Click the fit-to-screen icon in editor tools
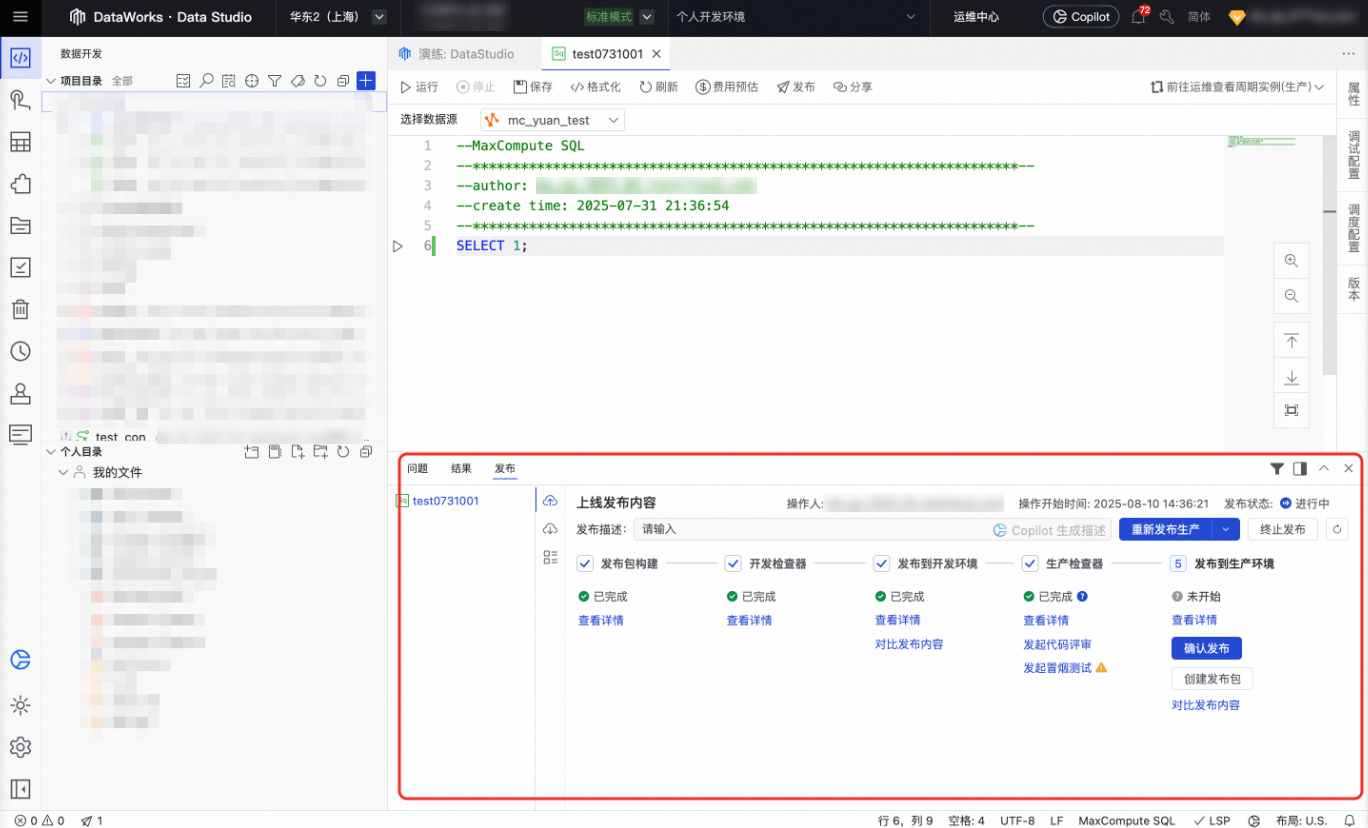This screenshot has height=828, width=1368. click(1291, 410)
